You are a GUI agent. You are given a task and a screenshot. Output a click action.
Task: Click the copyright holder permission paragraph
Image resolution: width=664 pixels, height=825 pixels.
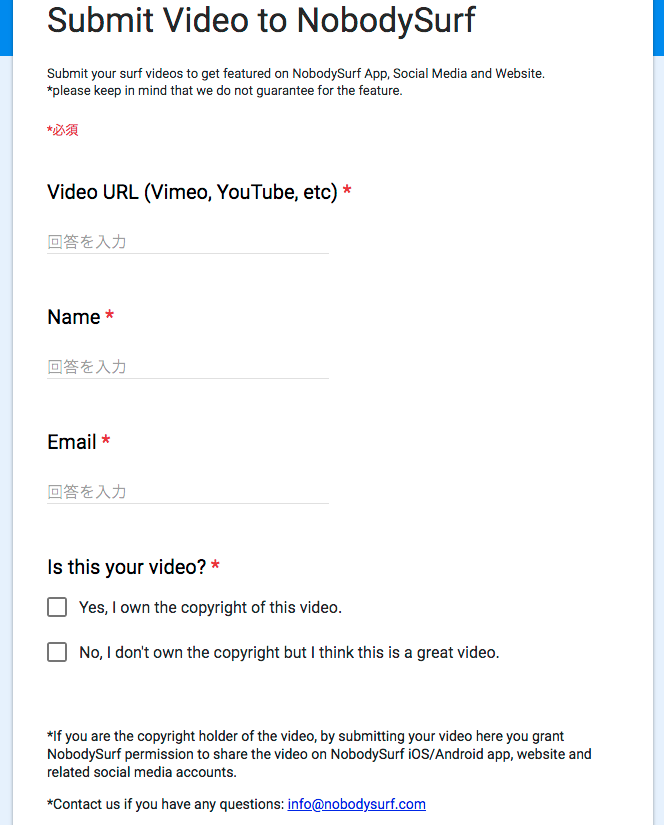(x=319, y=754)
